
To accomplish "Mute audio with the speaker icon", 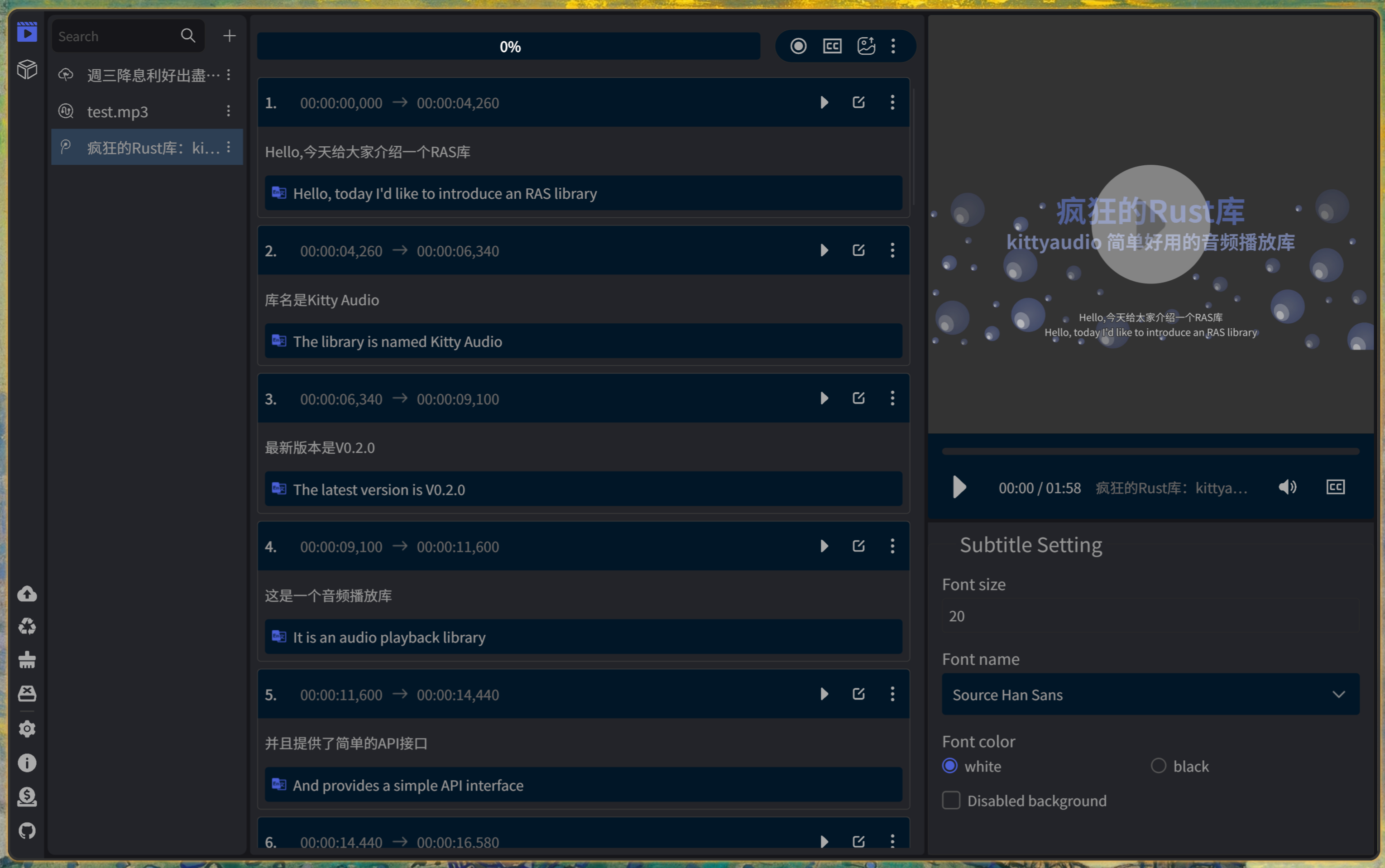I will click(x=1287, y=487).
